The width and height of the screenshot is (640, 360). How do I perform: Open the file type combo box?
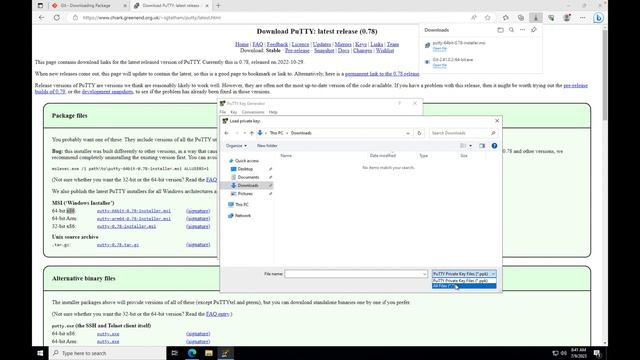(x=464, y=274)
